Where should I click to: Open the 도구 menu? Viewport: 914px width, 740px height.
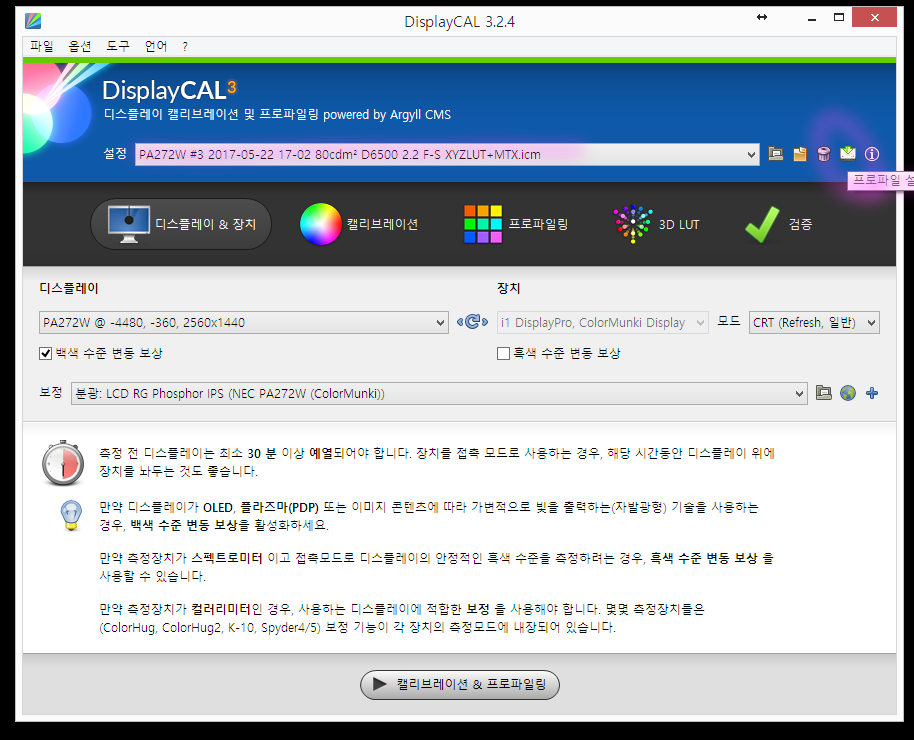(x=118, y=46)
